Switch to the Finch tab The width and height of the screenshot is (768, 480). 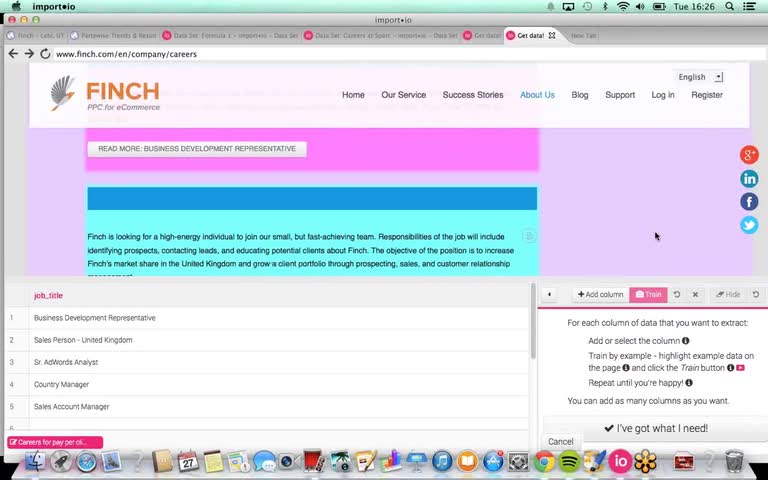tap(37, 35)
